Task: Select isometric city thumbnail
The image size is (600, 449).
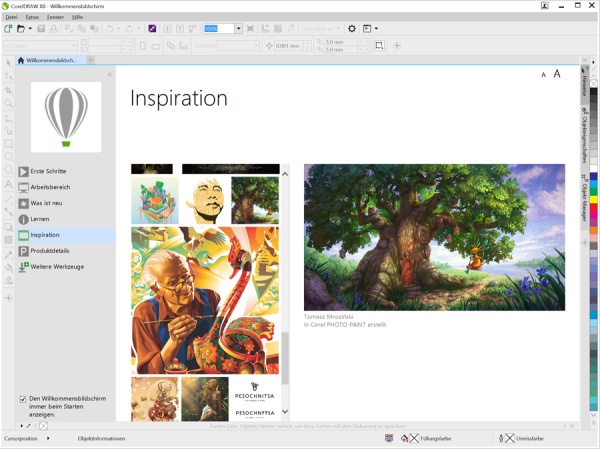Action: pos(155,200)
